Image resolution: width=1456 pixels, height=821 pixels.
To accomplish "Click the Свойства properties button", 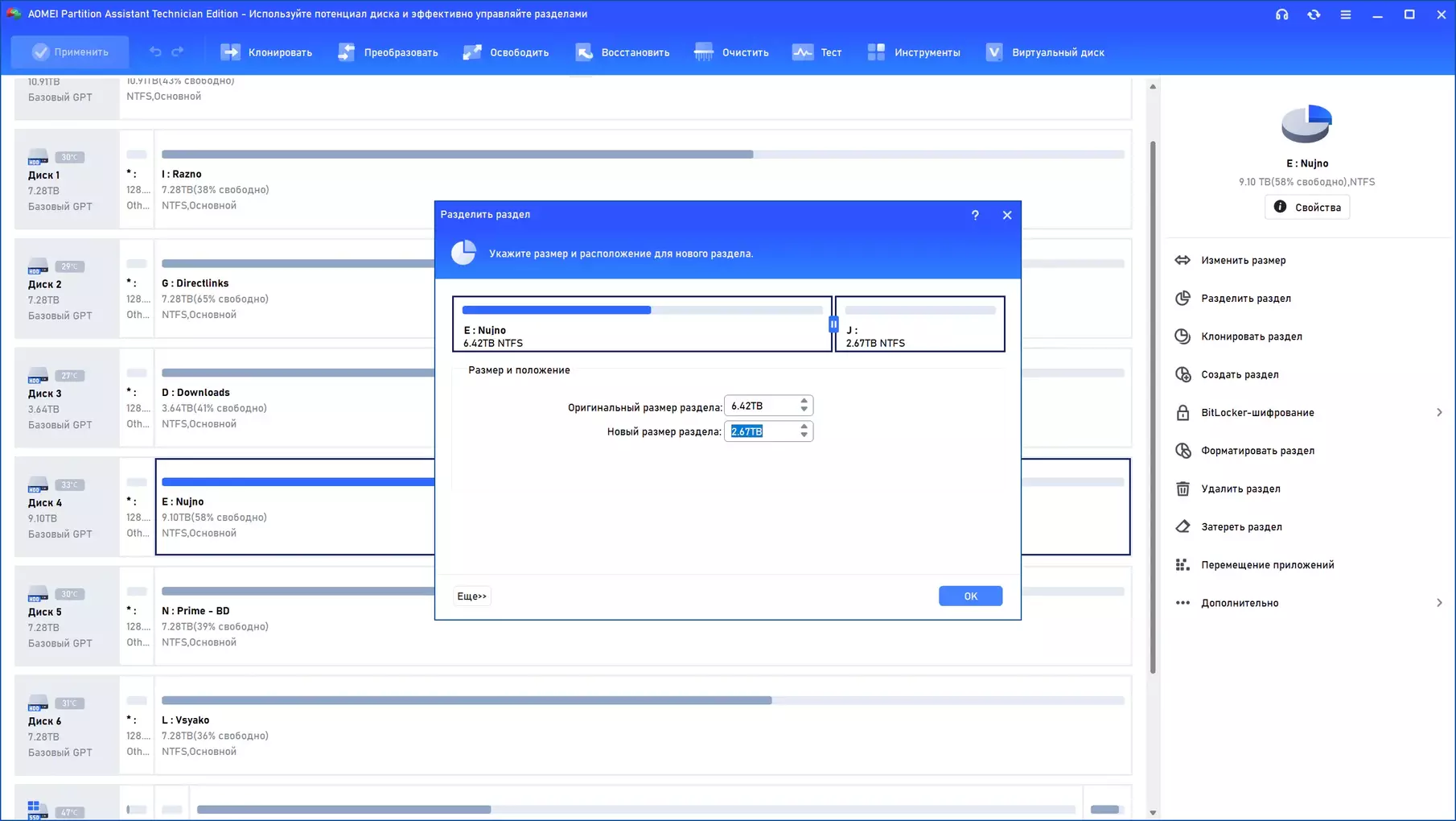I will pyautogui.click(x=1307, y=208).
